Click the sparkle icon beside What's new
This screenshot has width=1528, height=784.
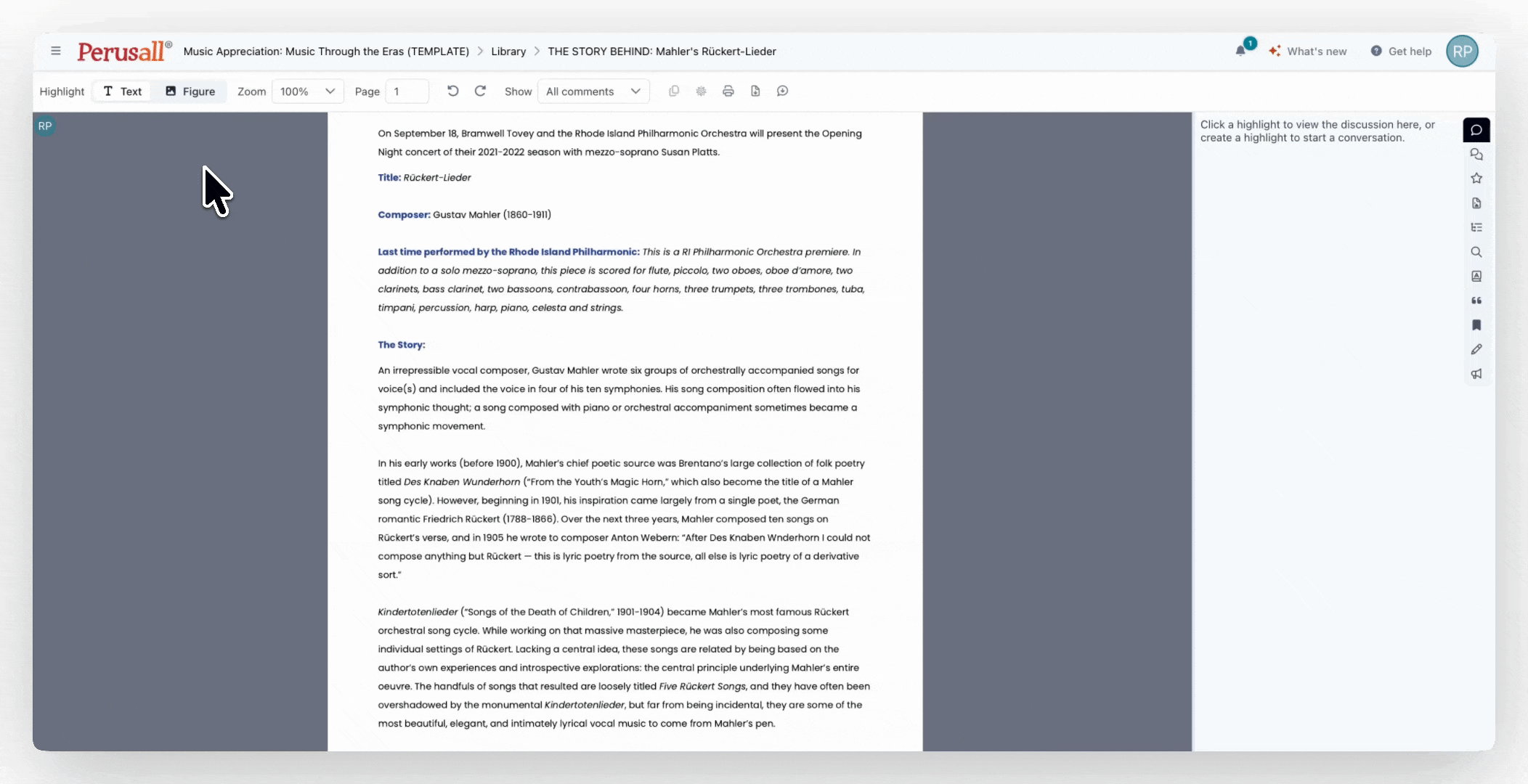tap(1275, 51)
